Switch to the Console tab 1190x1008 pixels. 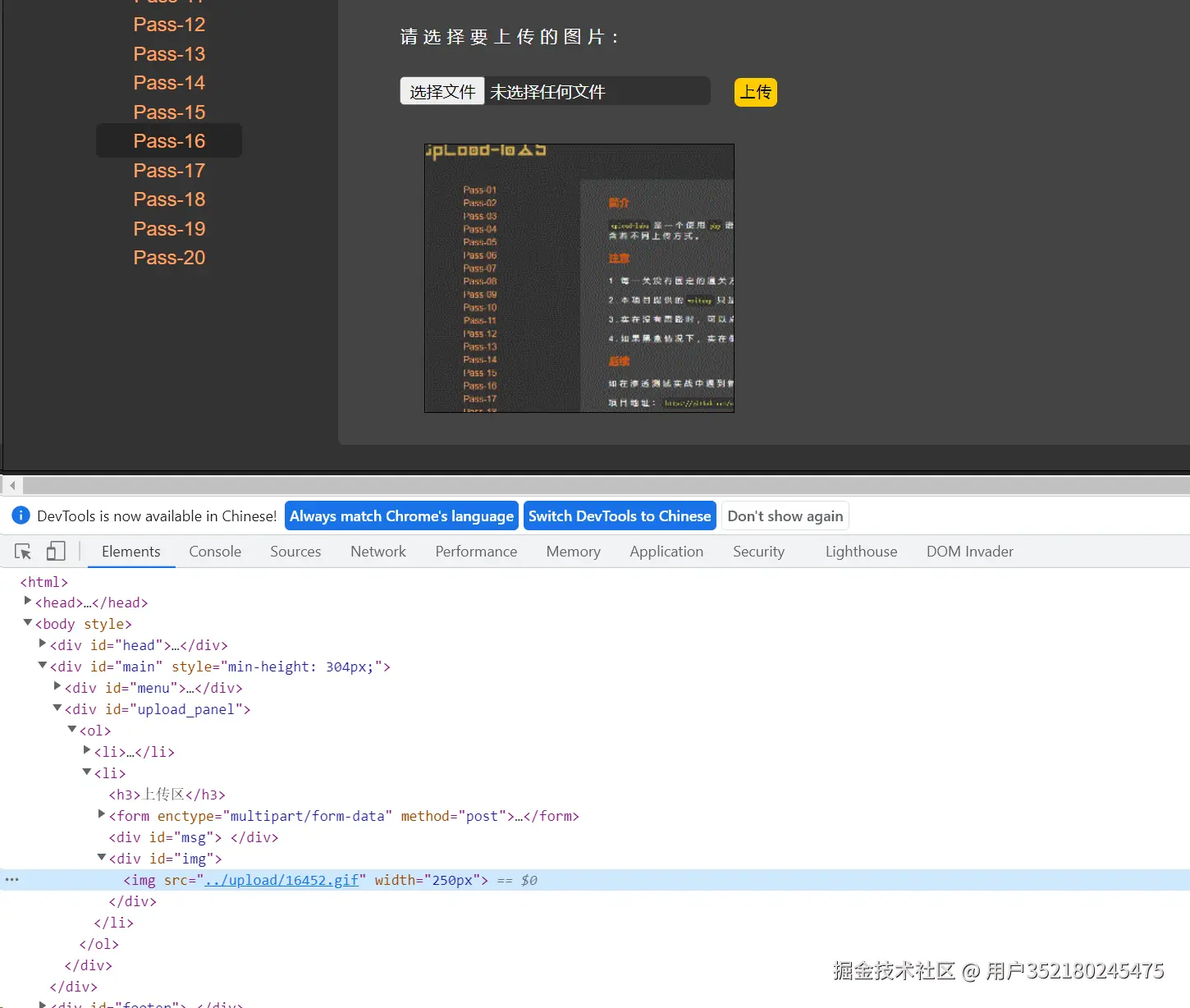(215, 552)
